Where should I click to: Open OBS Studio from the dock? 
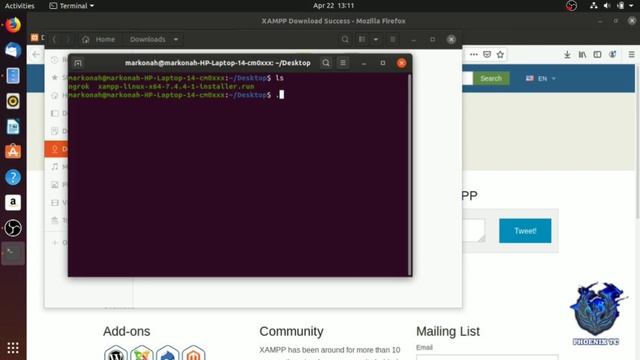point(13,228)
